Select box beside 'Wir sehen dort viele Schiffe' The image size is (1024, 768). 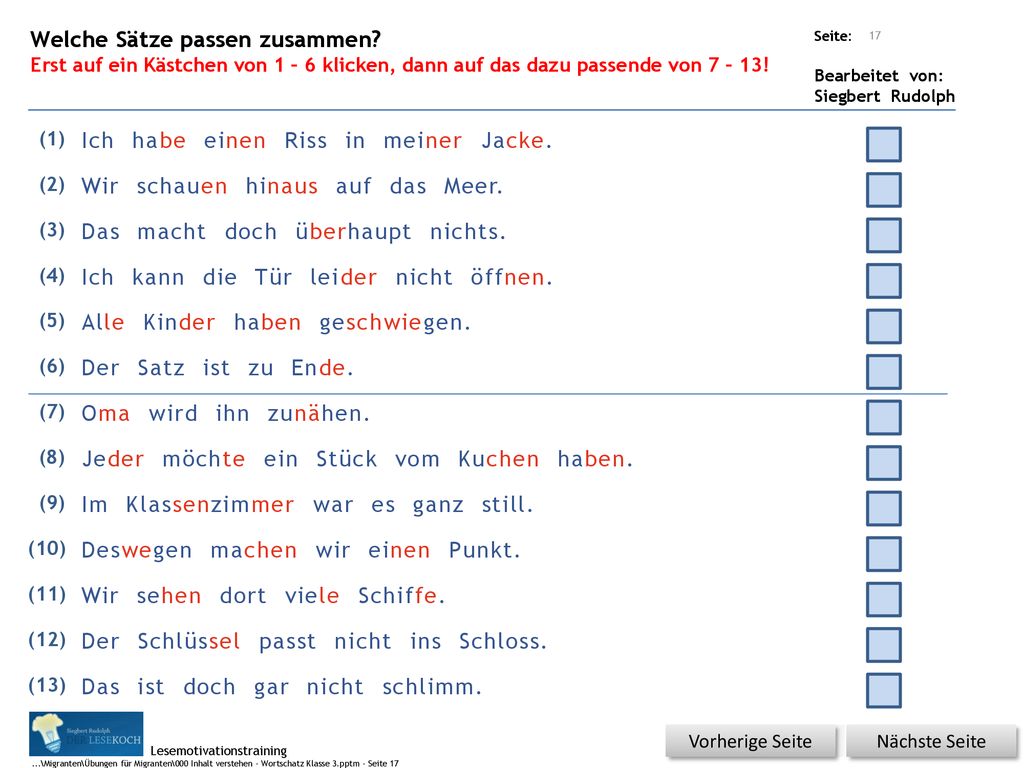pyautogui.click(x=884, y=600)
